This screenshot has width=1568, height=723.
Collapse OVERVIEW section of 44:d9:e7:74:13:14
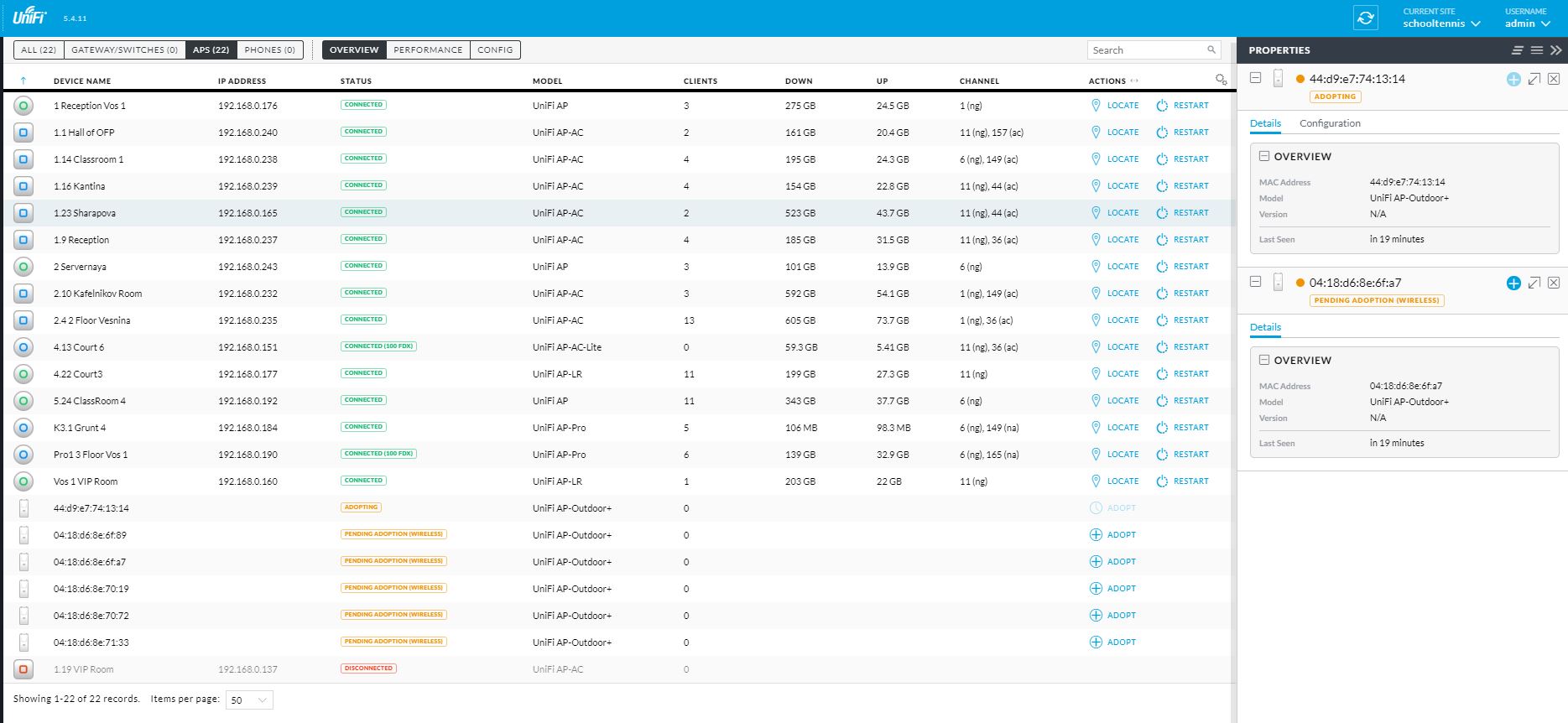[1264, 156]
